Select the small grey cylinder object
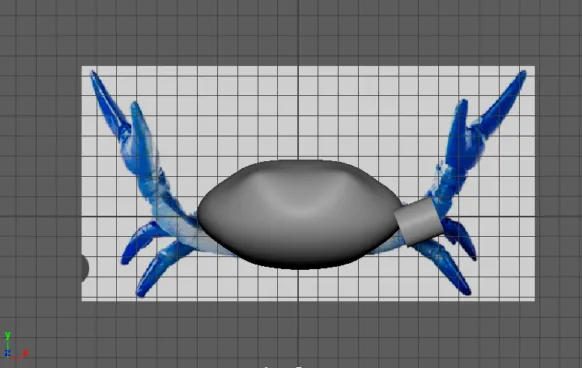582x368 pixels. click(419, 222)
